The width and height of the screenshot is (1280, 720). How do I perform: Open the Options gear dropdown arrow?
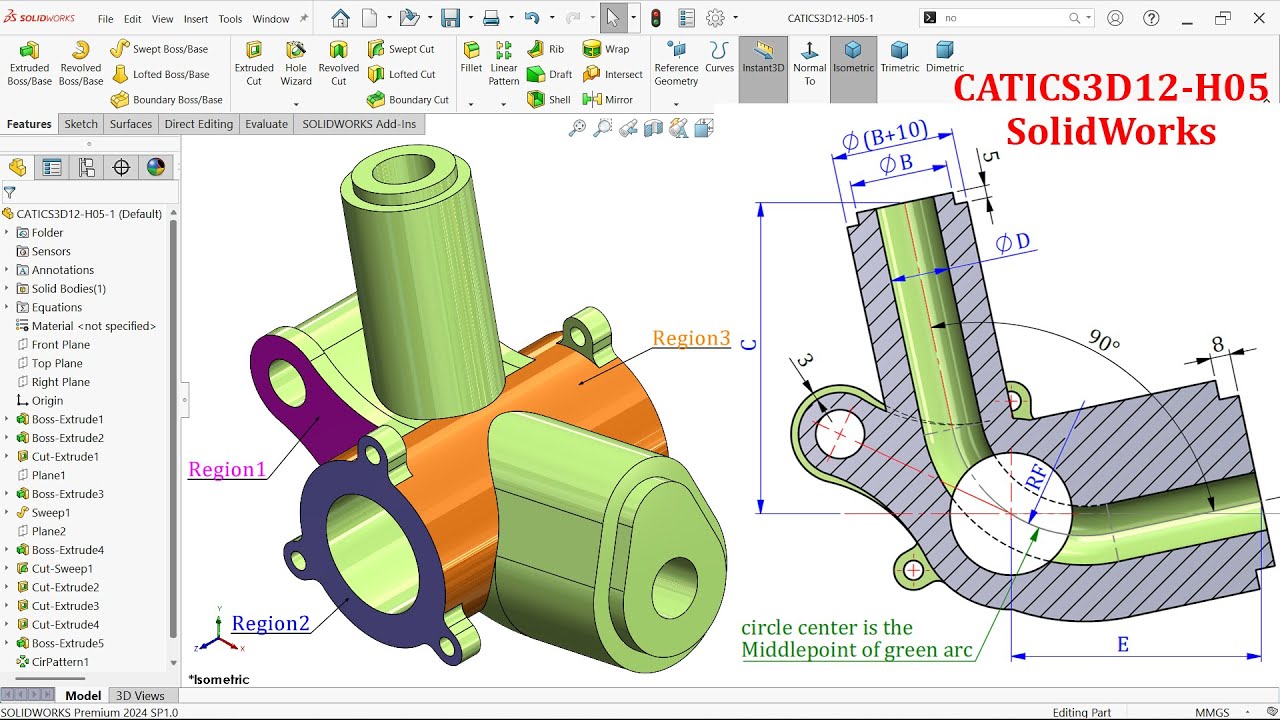(x=736, y=18)
